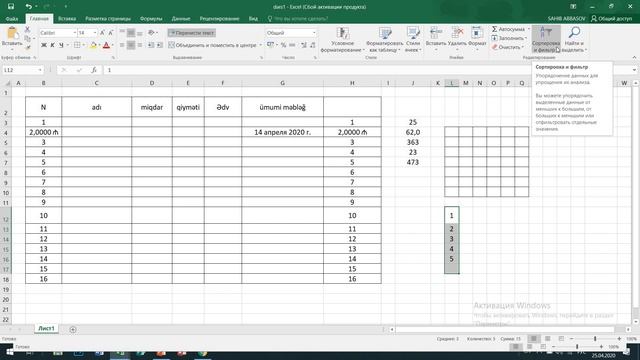Apply the yellow fill color bucket

(93, 45)
